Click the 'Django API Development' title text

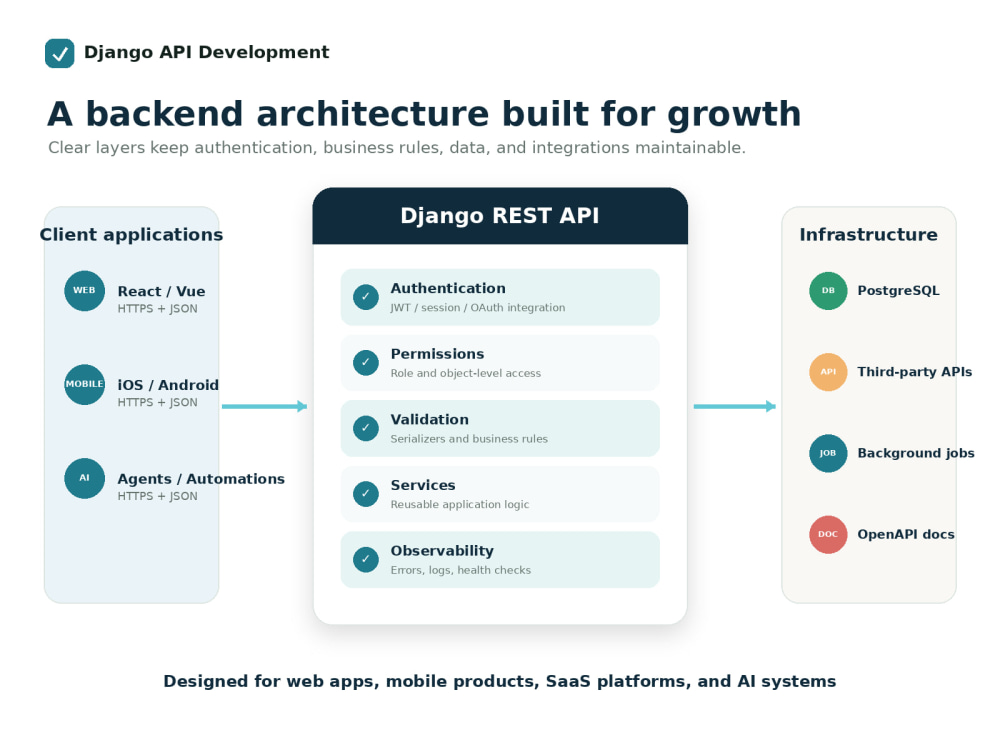[x=207, y=52]
